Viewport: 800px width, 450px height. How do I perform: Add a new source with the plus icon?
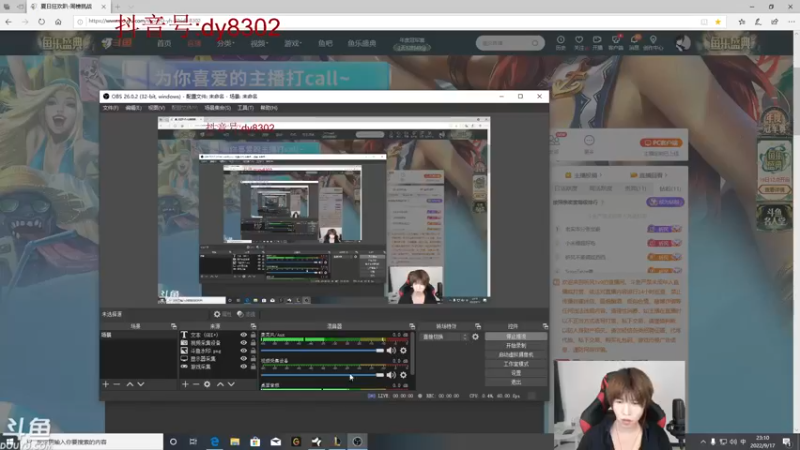click(185, 384)
